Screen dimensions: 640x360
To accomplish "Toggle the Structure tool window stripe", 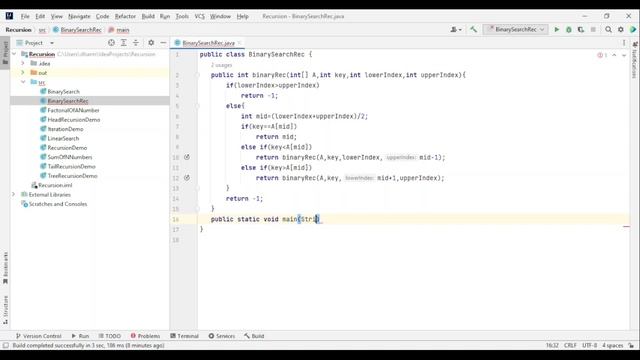I will tap(5, 310).
